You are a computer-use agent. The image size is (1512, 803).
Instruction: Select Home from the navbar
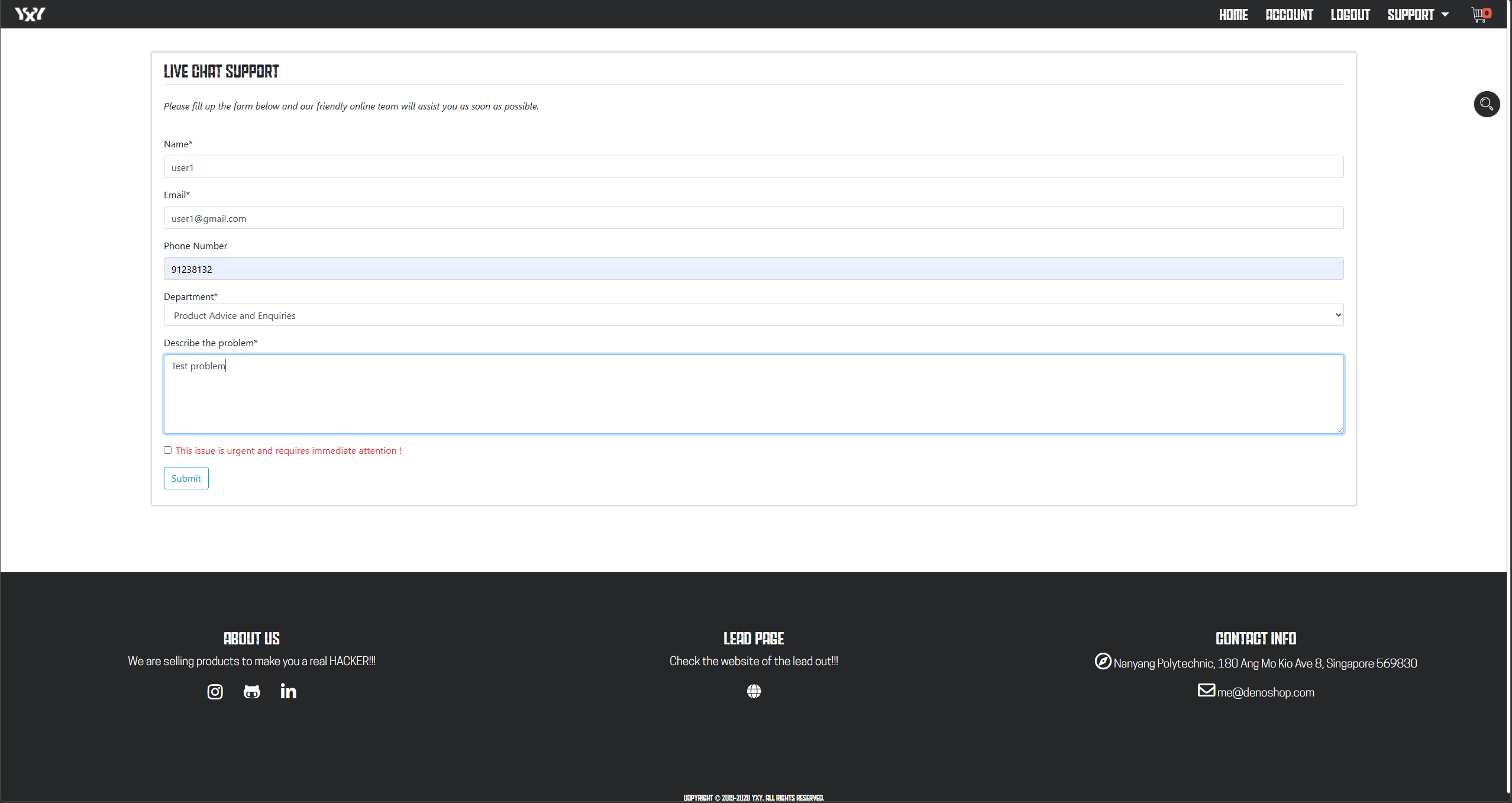click(1233, 14)
